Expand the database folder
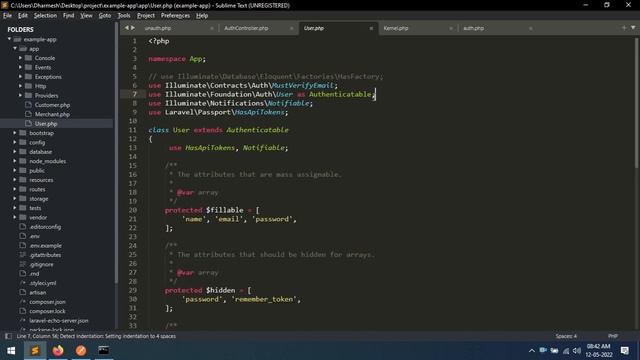The height and width of the screenshot is (360, 640). [x=15, y=152]
